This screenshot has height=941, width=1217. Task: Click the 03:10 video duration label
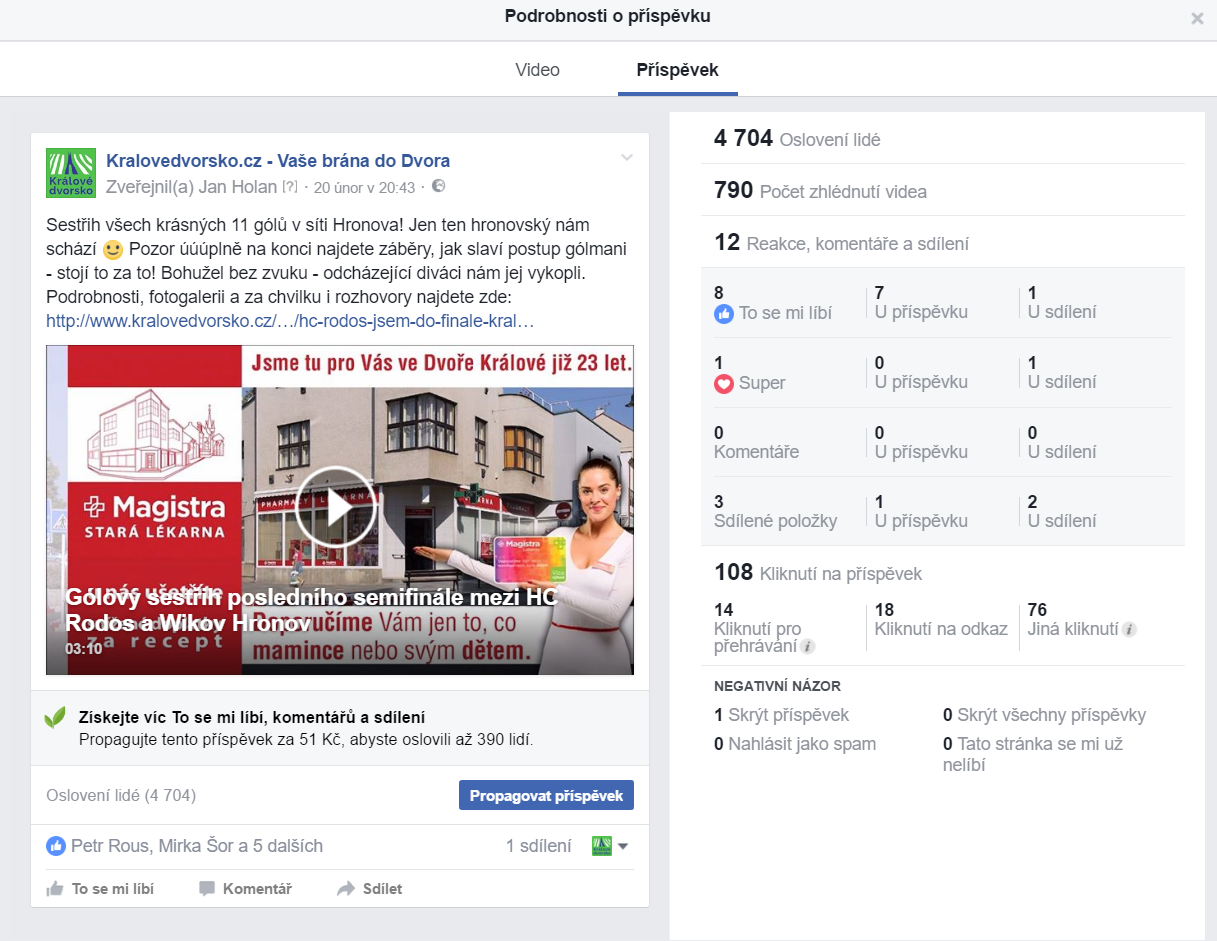pyautogui.click(x=84, y=648)
